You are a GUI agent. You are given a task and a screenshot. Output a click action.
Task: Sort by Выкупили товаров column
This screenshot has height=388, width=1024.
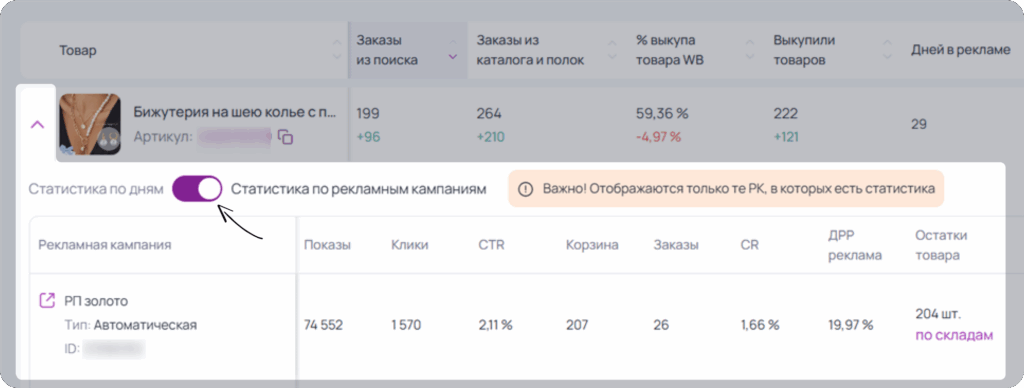point(887,50)
